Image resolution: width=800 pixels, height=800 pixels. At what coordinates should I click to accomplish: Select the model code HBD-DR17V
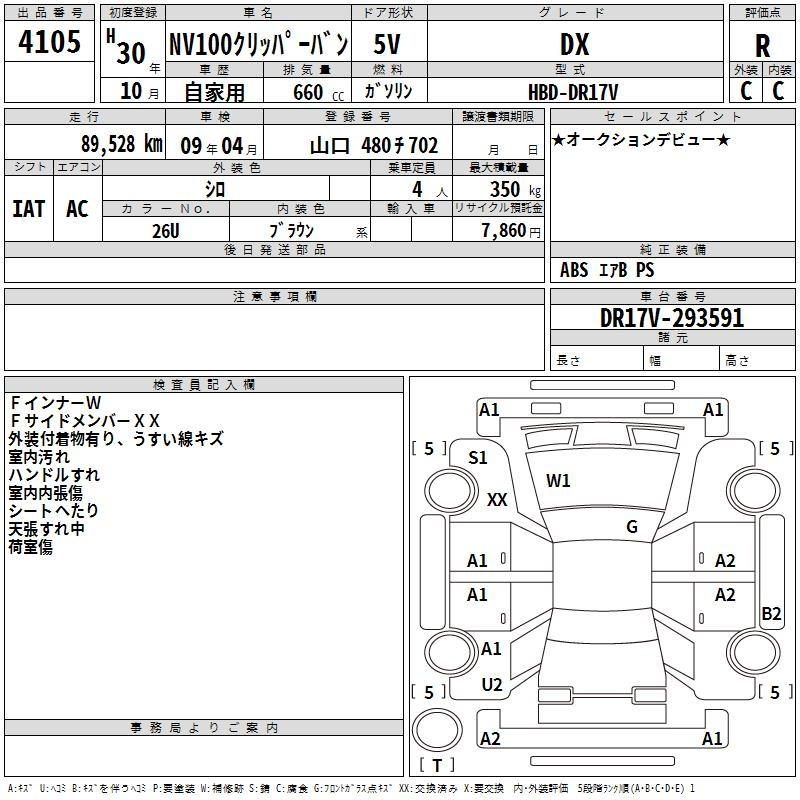coord(571,91)
